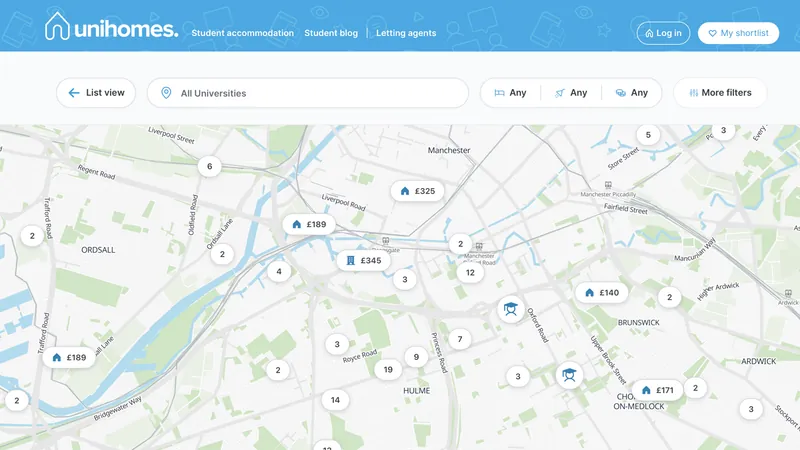This screenshot has height=450, width=800.
Task: Expand the 3 cluster between the 7 marker and Oxford Road
Action: [518, 376]
